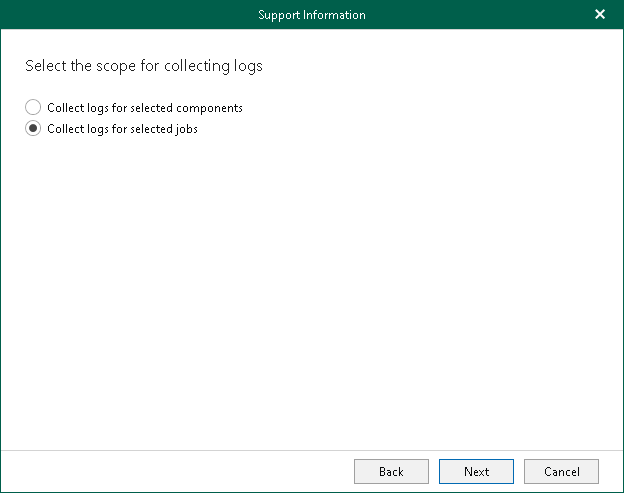Abort the log collection wizard via Cancel
The image size is (624, 493).
561,472
